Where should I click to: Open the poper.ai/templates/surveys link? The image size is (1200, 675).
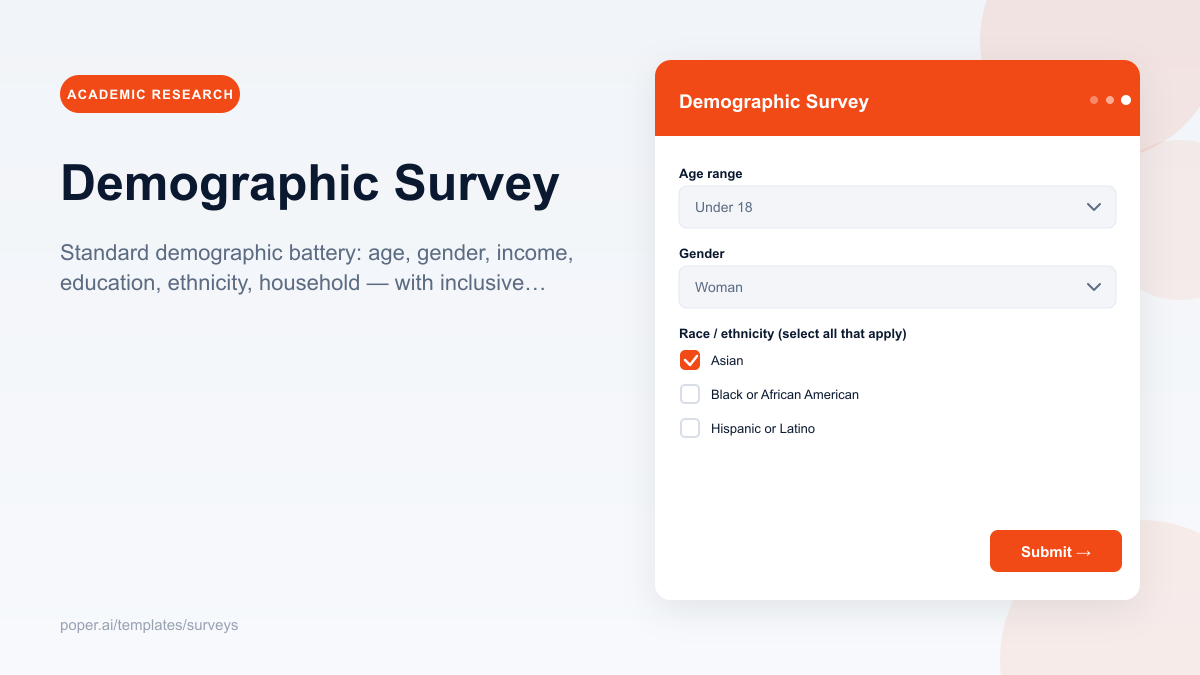click(x=149, y=625)
